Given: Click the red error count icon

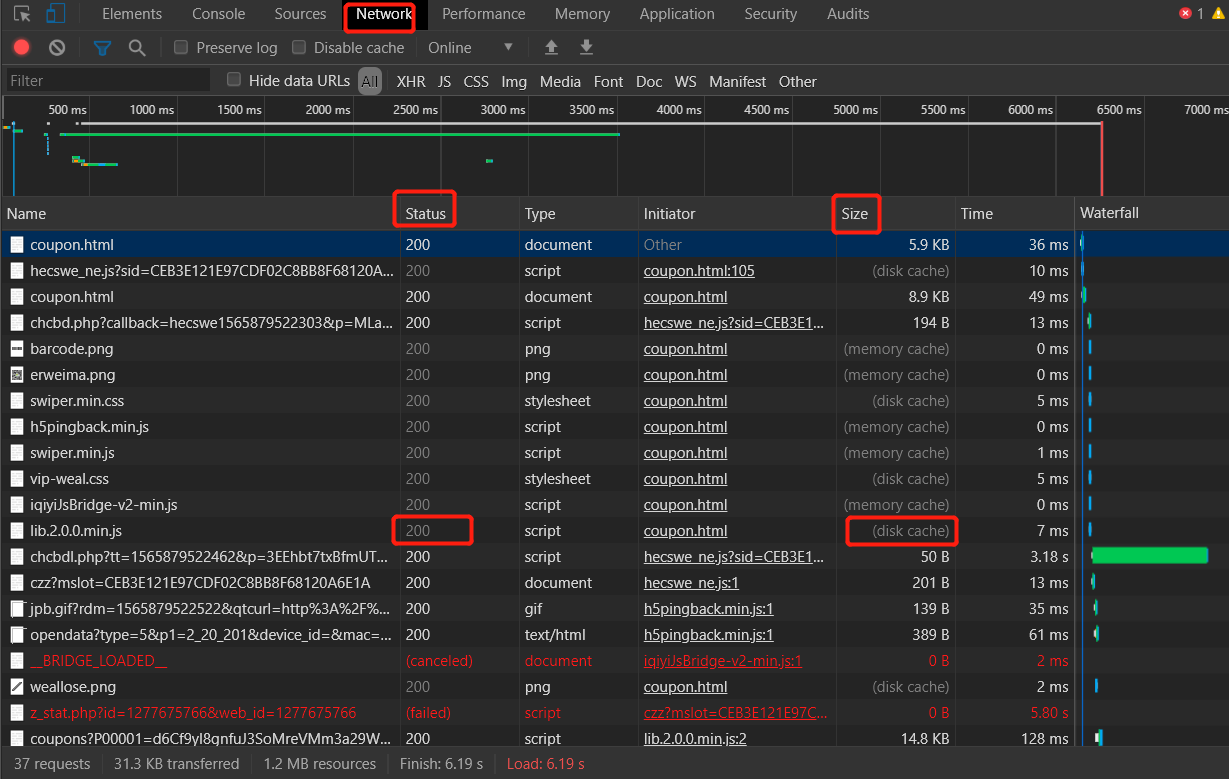Looking at the screenshot, I should (1186, 14).
